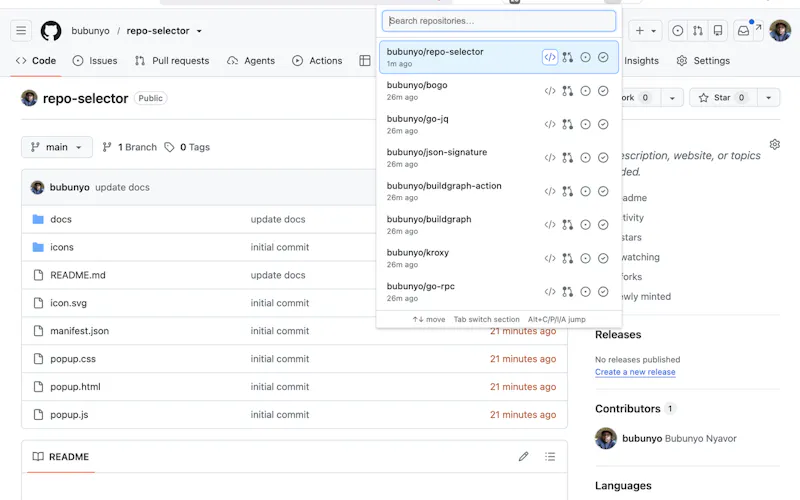Open issues icon for bubunyo/repo-selector
This screenshot has width=800, height=500.
coord(585,57)
